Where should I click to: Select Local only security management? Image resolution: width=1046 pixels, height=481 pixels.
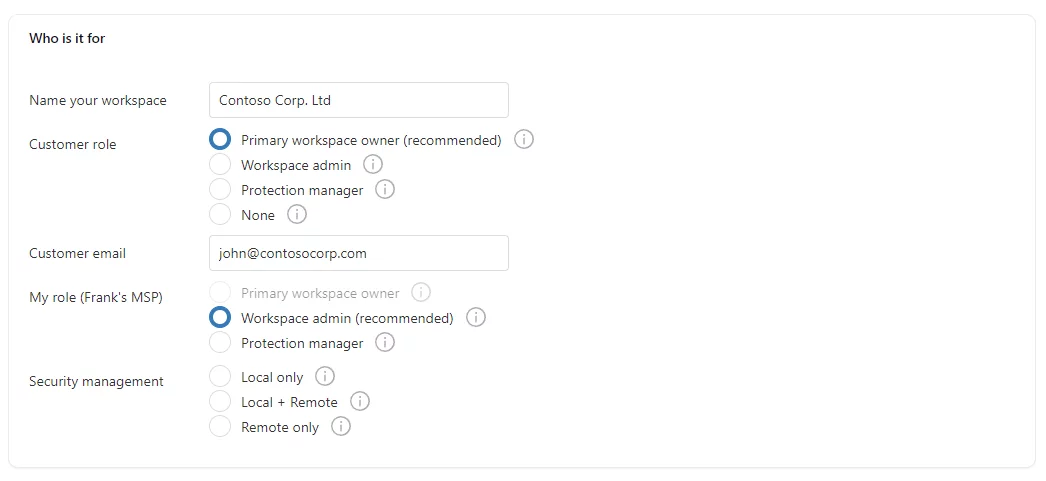(x=220, y=377)
